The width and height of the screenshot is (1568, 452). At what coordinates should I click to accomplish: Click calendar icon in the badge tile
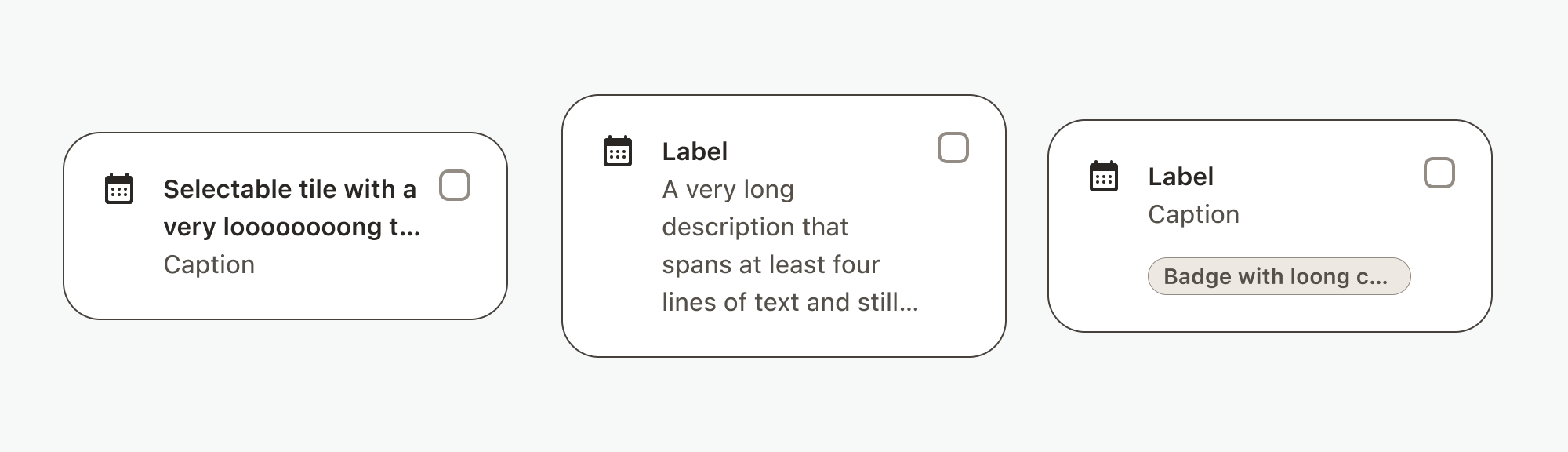[1104, 177]
